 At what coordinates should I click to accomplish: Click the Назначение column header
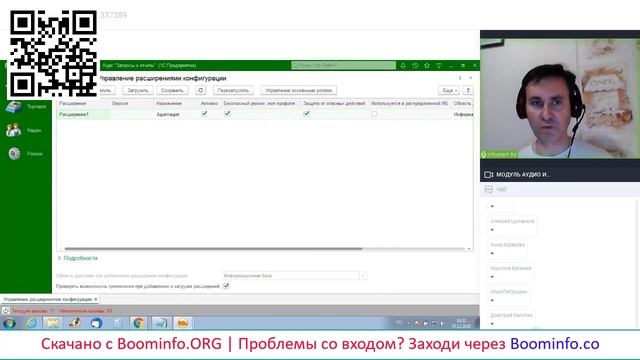pyautogui.click(x=176, y=104)
